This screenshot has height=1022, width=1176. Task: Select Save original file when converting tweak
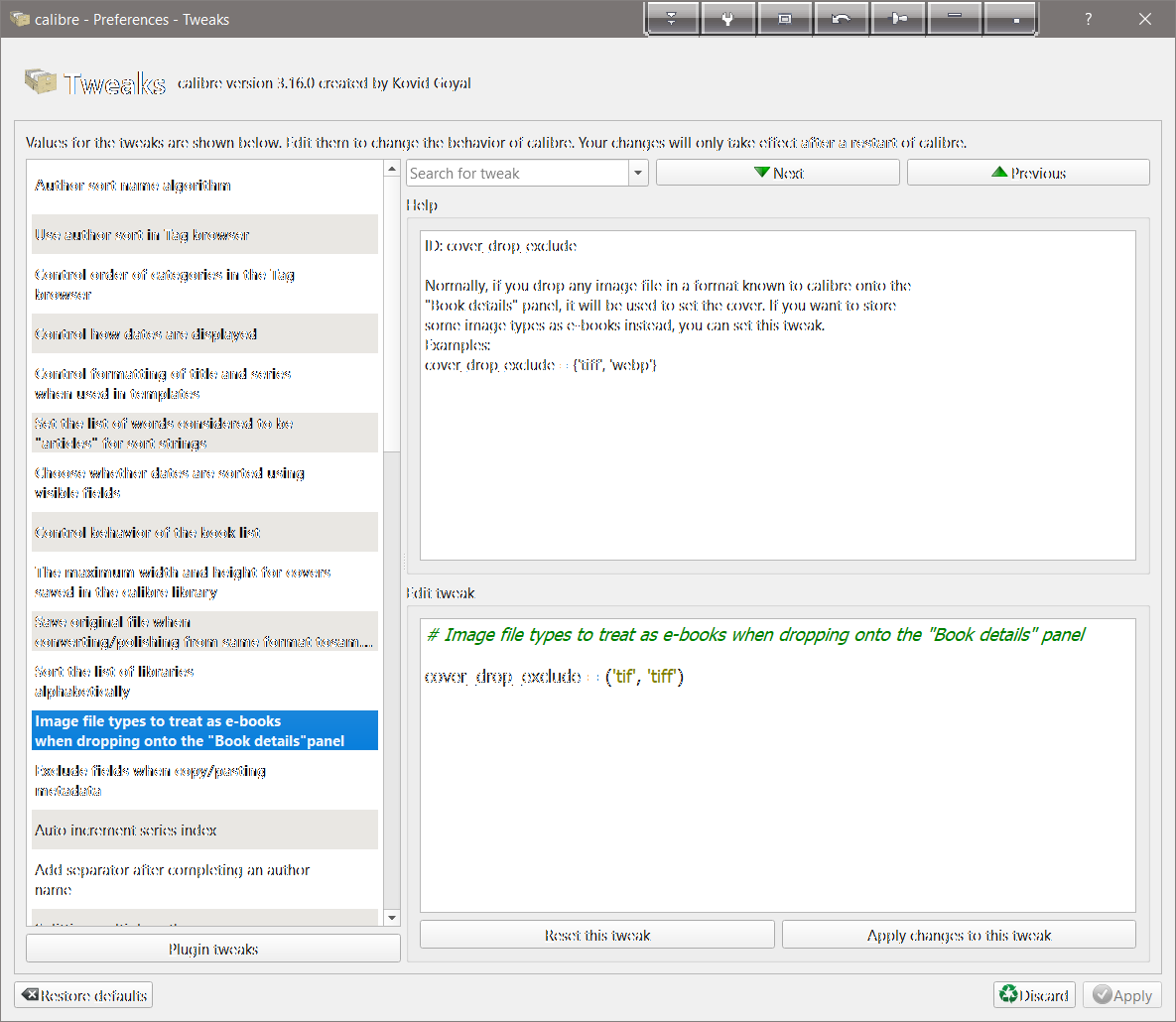tap(204, 631)
